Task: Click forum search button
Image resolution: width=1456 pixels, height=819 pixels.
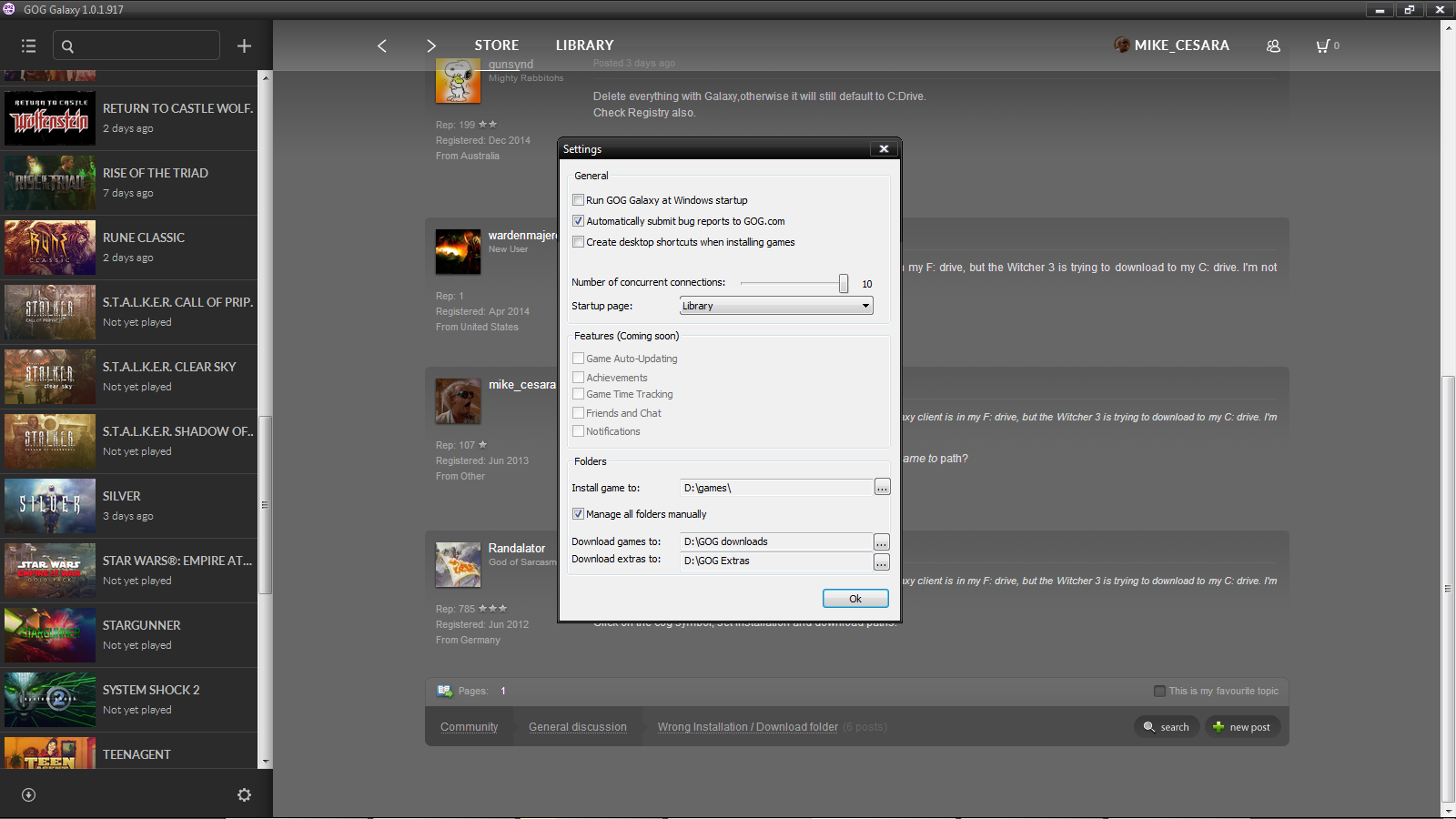Action: 1167,727
